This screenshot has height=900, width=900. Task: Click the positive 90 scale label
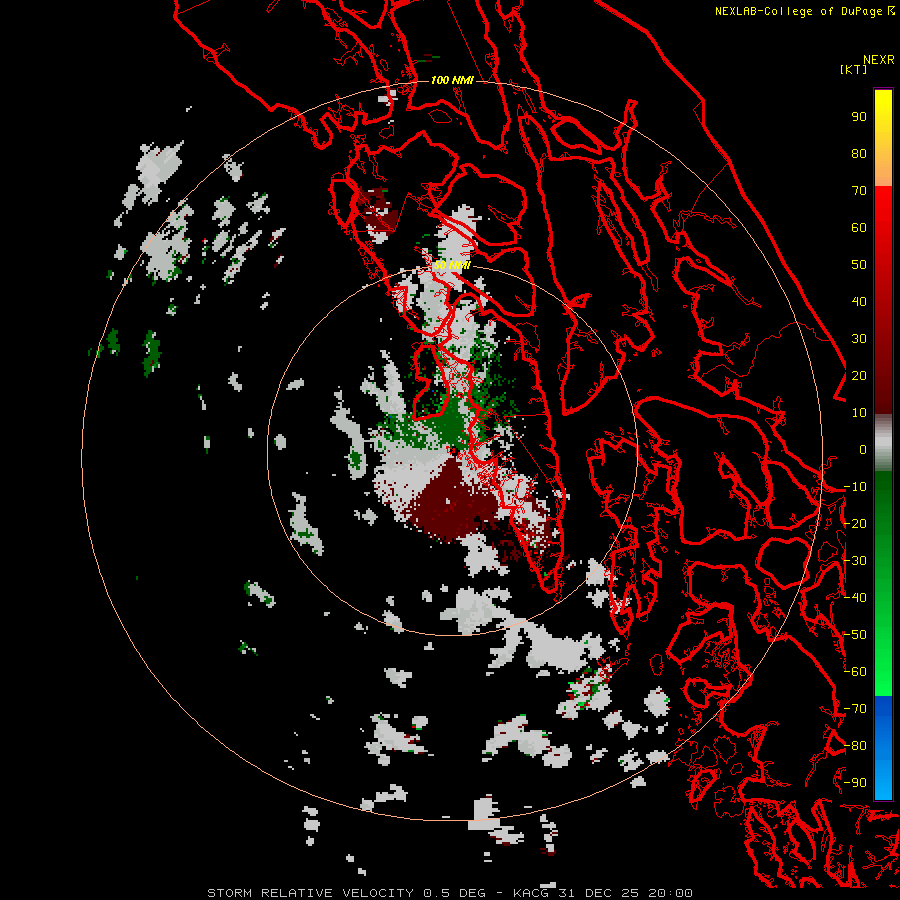click(859, 117)
